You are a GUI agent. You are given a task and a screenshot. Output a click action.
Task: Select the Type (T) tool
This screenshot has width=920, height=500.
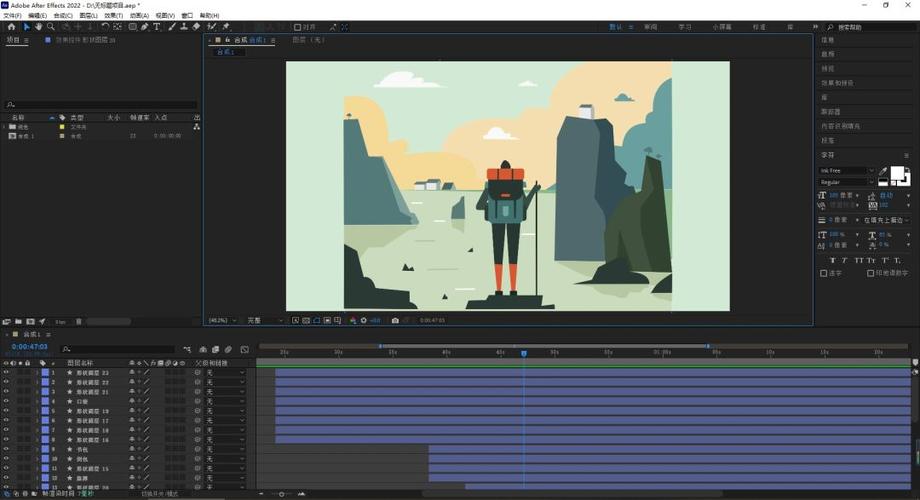click(157, 27)
